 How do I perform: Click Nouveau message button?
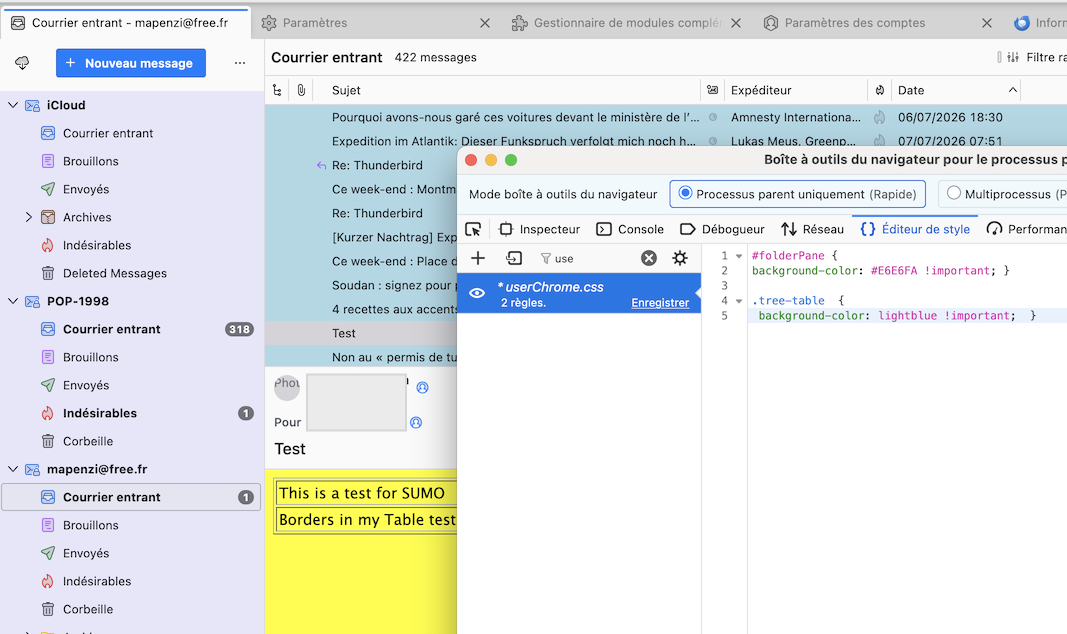[131, 63]
